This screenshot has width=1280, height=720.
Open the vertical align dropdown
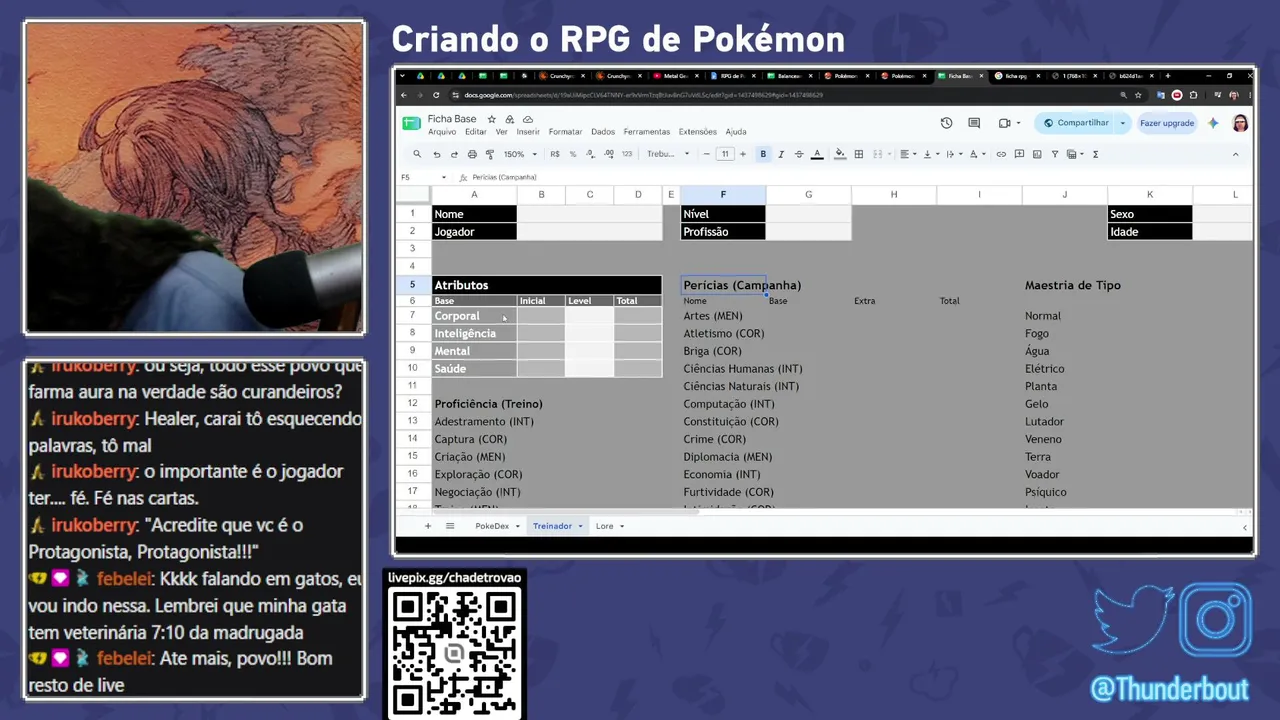[x=930, y=154]
